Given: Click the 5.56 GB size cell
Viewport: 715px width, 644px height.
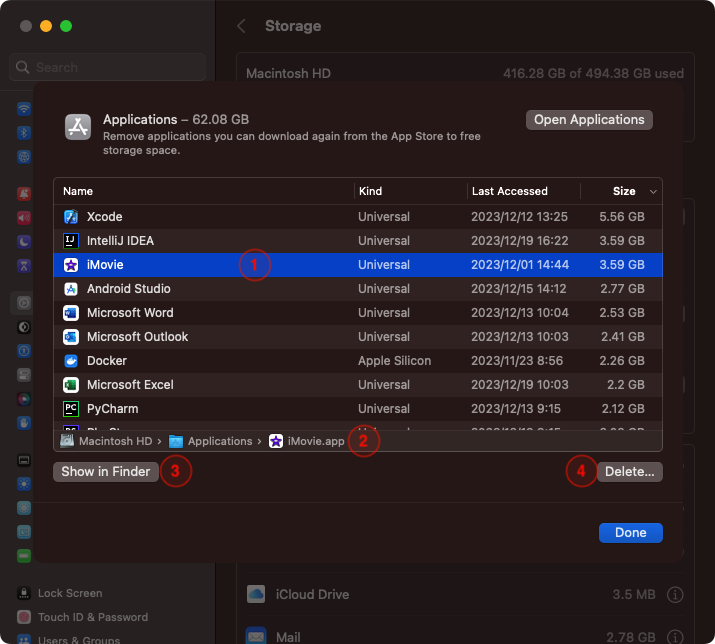Looking at the screenshot, I should [622, 217].
